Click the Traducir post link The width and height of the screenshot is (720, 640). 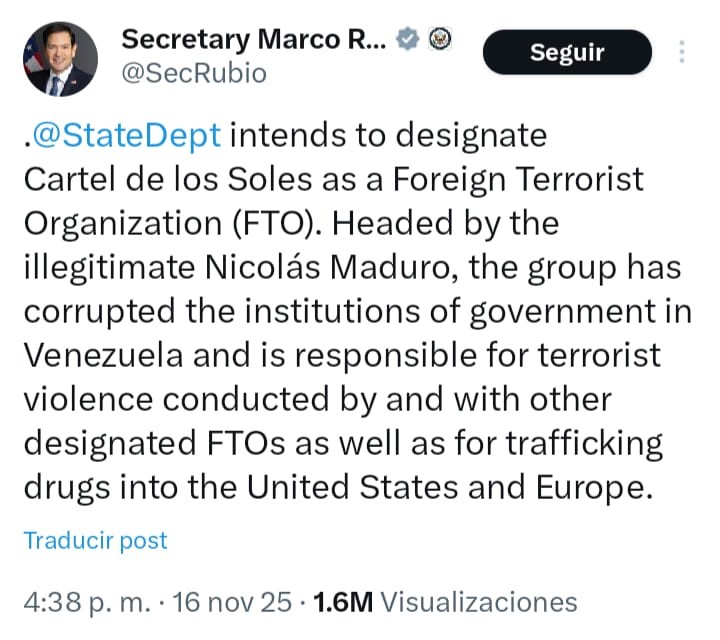click(96, 541)
